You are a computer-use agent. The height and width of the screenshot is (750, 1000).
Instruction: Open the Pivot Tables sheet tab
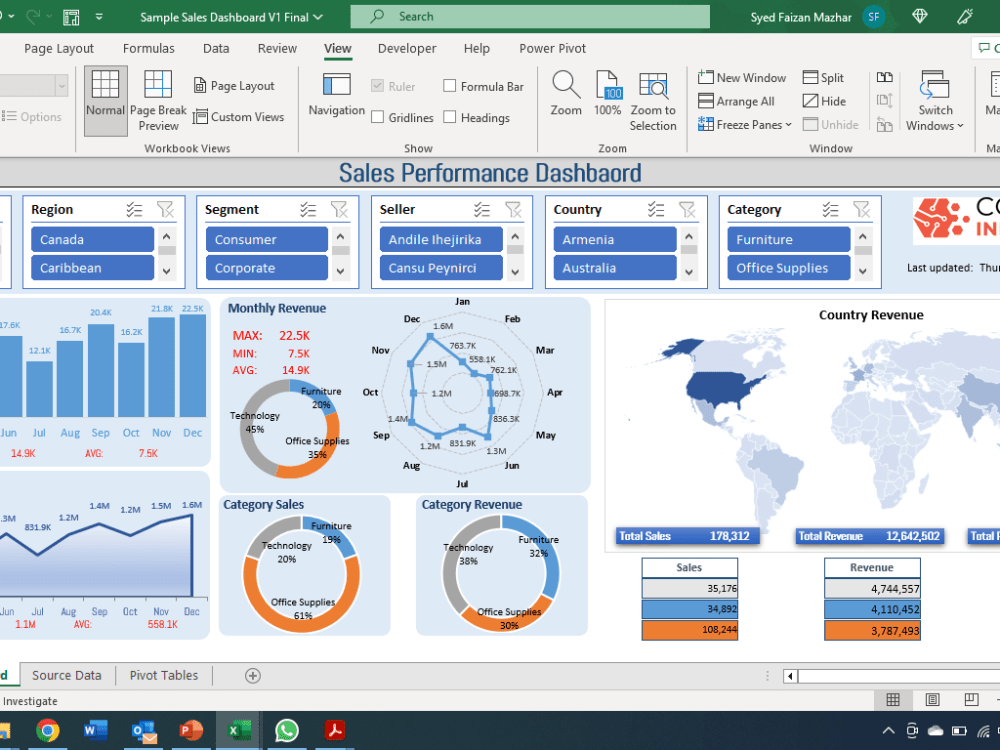click(x=163, y=675)
